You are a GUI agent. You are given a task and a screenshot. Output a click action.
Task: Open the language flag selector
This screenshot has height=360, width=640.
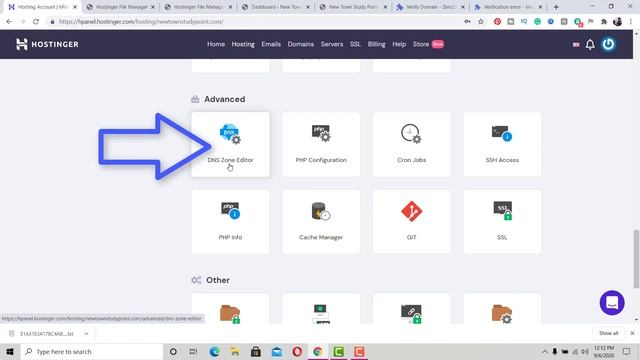(x=576, y=44)
